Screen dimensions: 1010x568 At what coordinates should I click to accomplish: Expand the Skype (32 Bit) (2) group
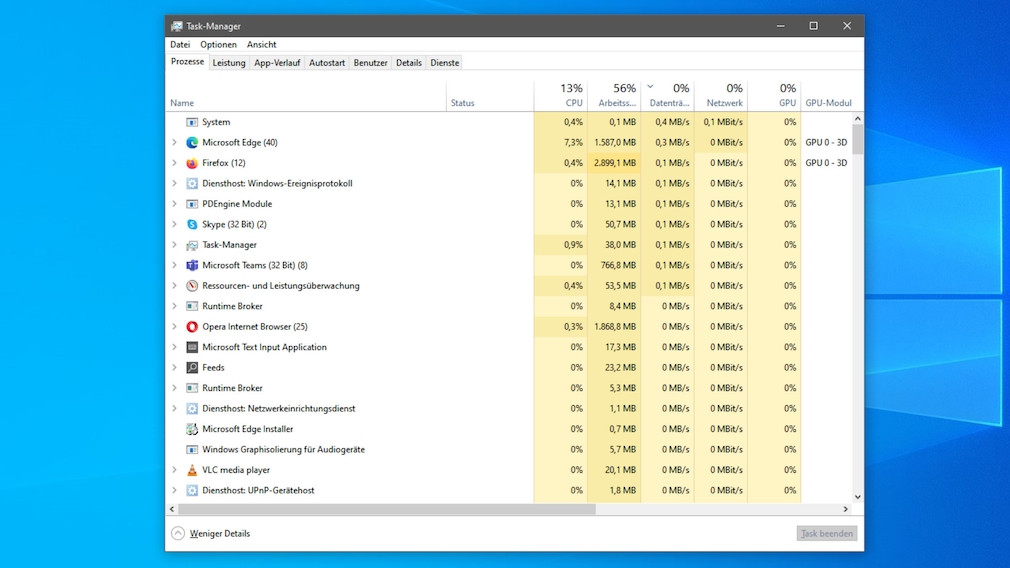tap(175, 224)
